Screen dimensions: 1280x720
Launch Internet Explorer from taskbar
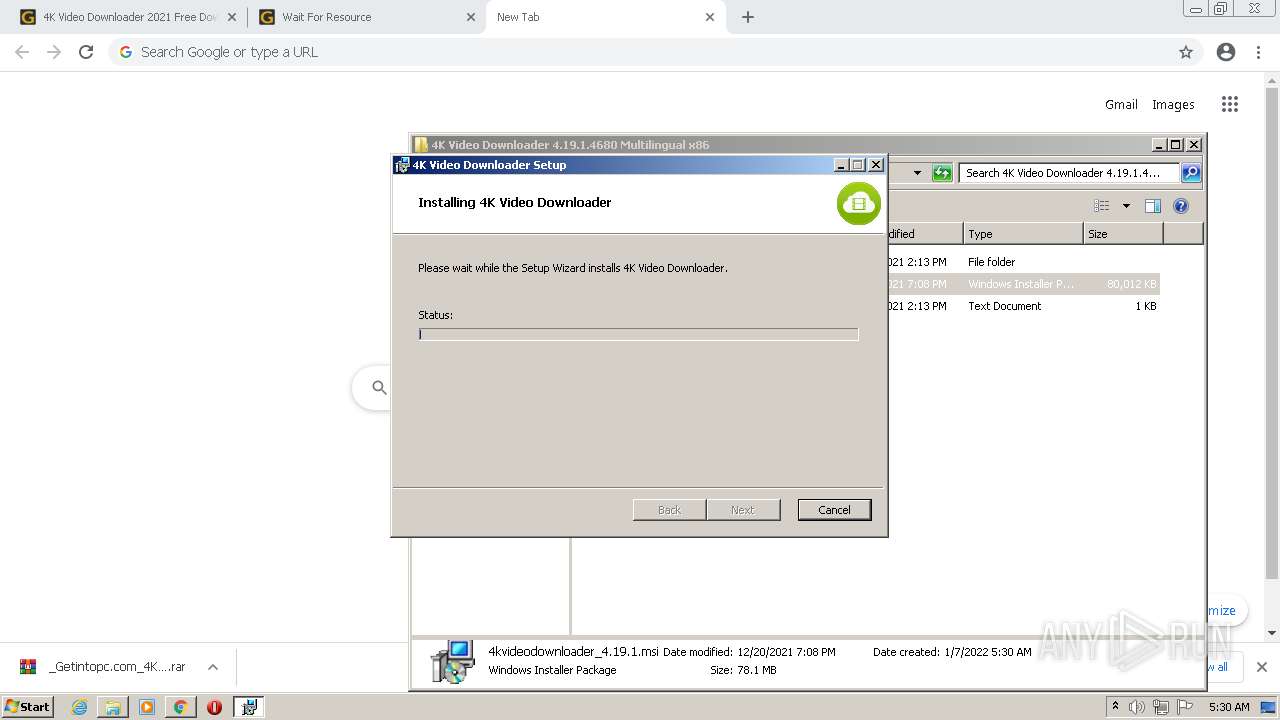pos(79,707)
